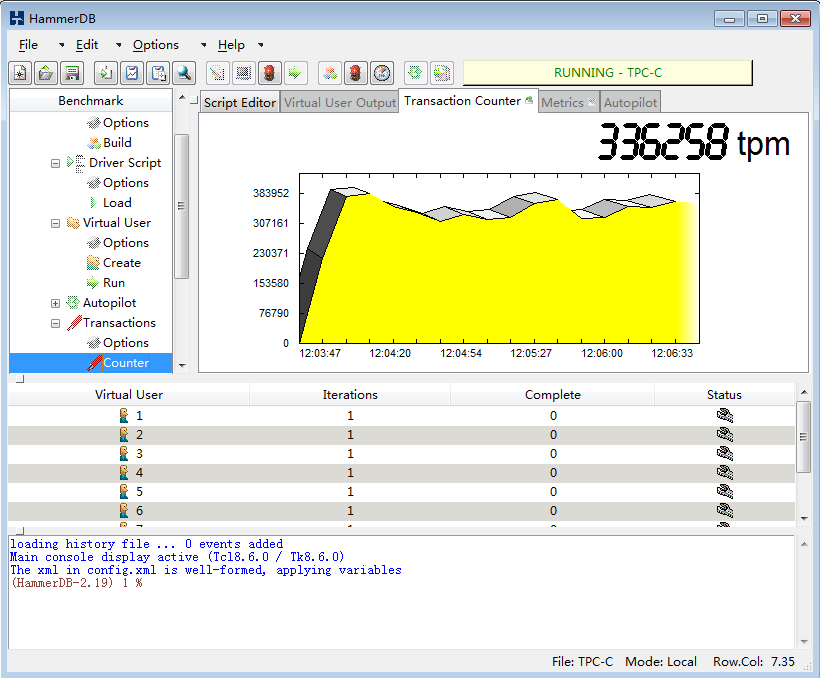This screenshot has height=678, width=820.
Task: Stop transaction counter via red light beside gauge
Action: tap(356, 73)
